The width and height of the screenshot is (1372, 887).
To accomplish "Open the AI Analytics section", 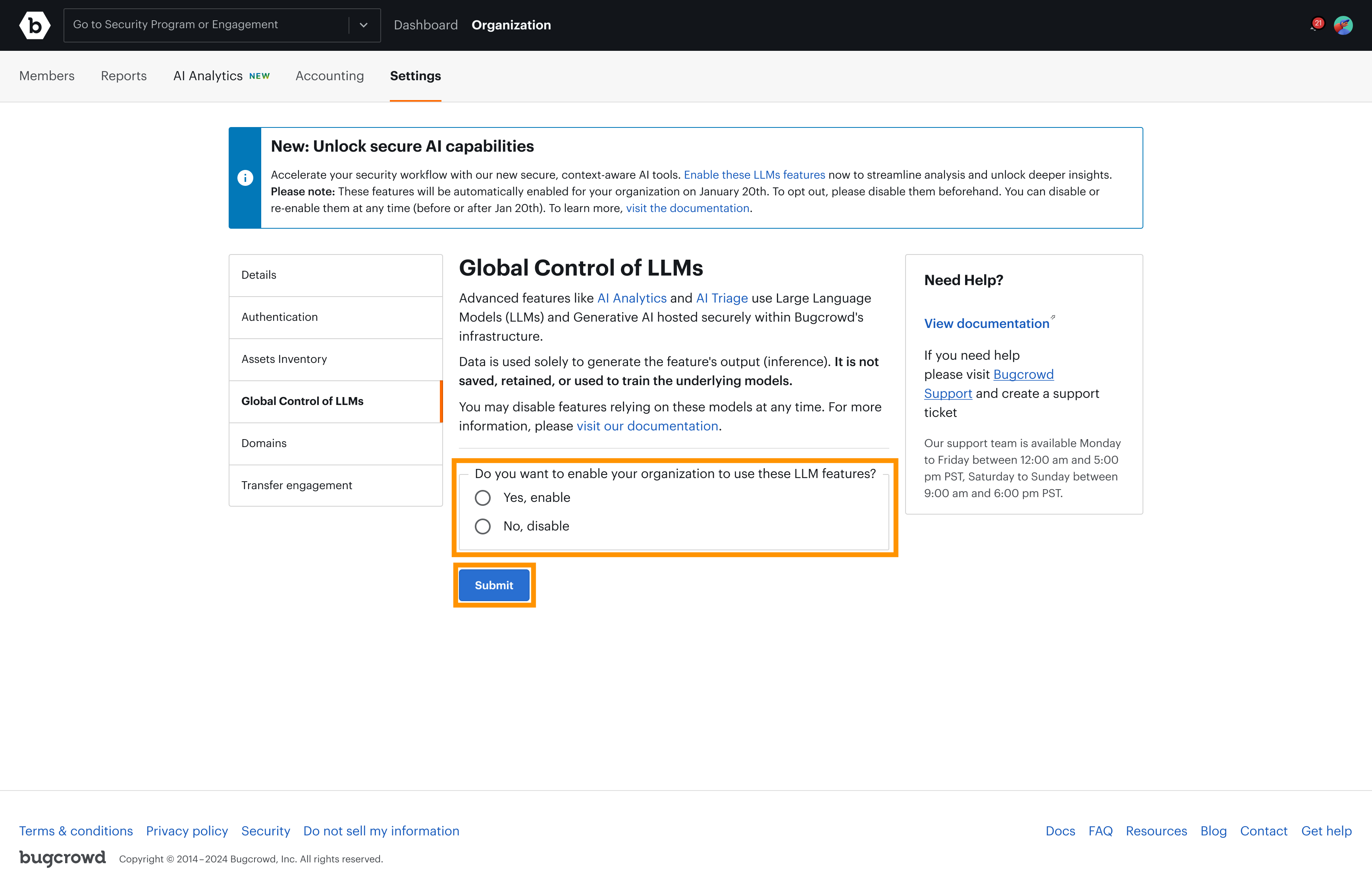I will coord(208,75).
